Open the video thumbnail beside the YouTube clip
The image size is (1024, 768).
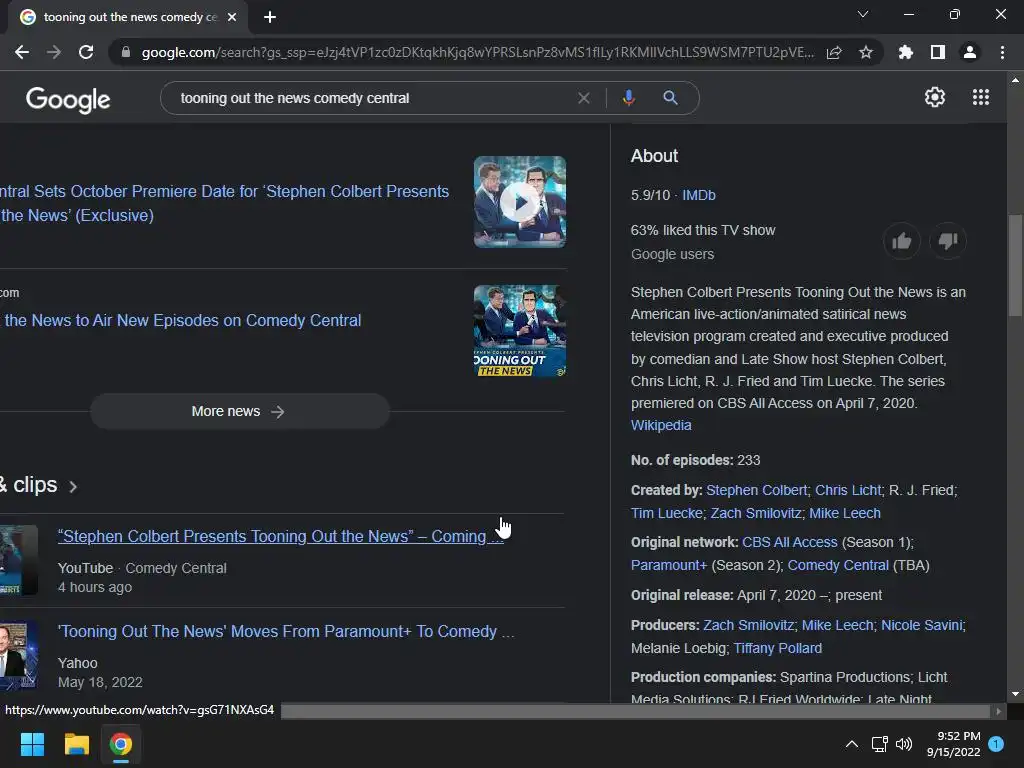(x=18, y=560)
